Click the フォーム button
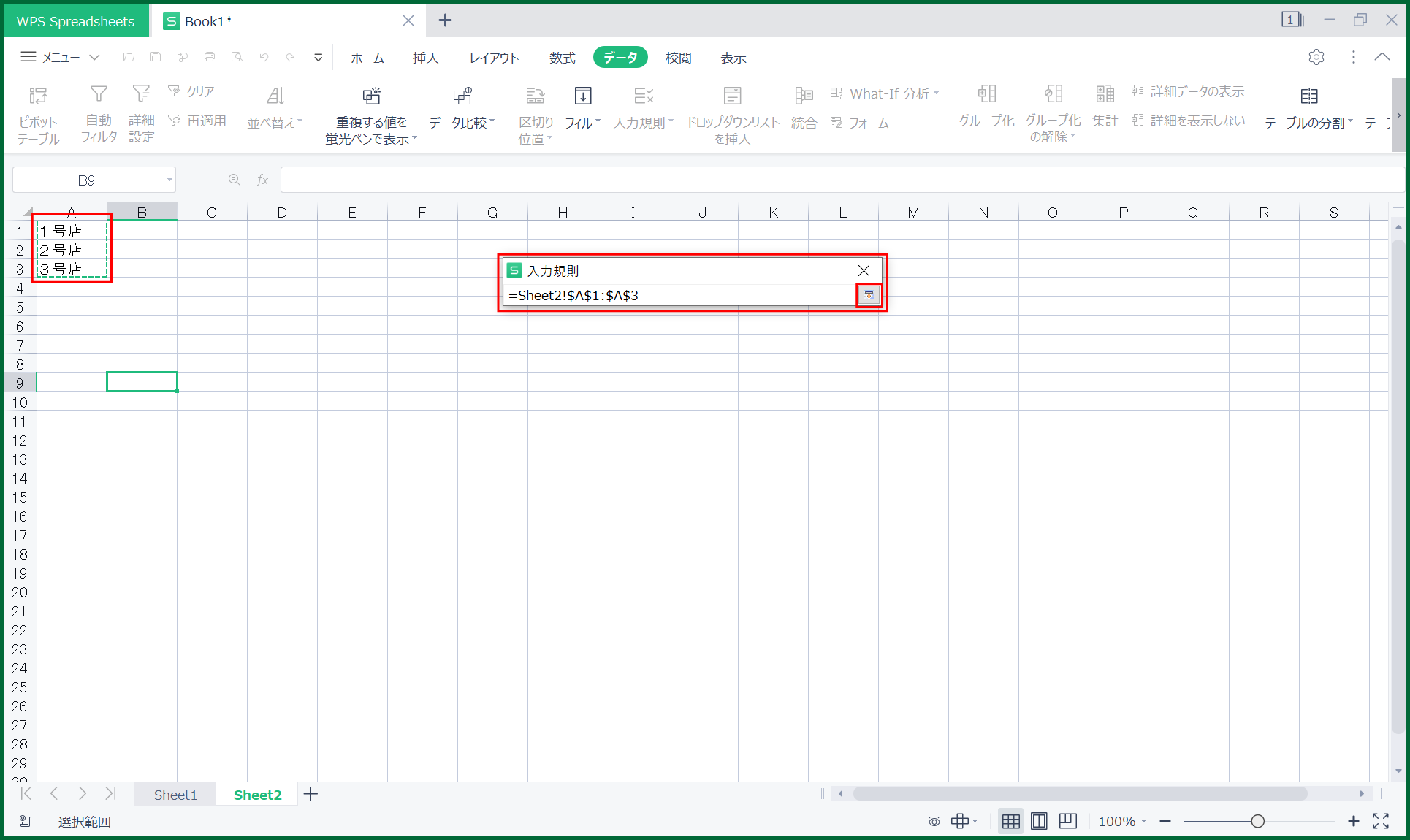 [859, 123]
